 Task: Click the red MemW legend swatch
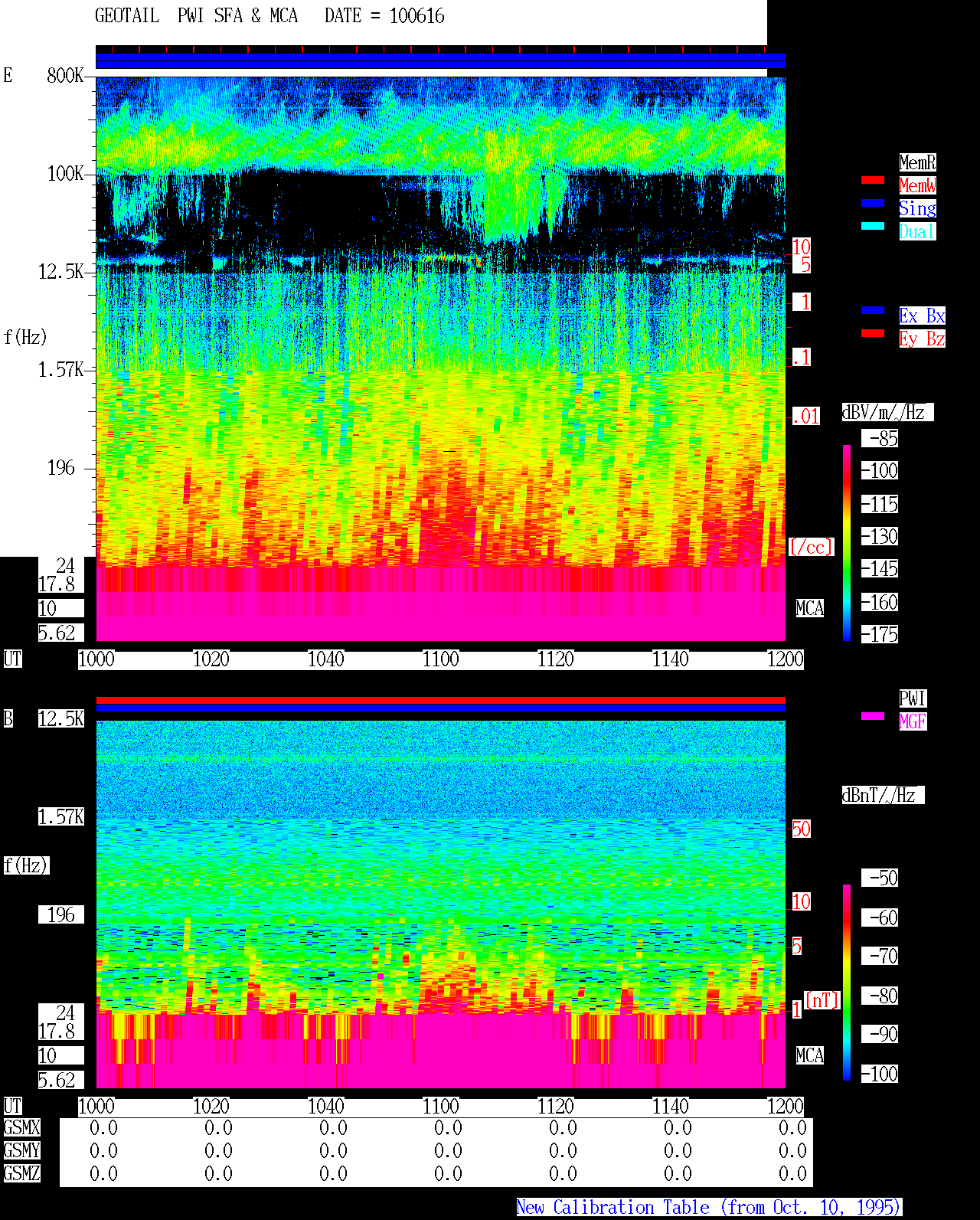point(873,180)
